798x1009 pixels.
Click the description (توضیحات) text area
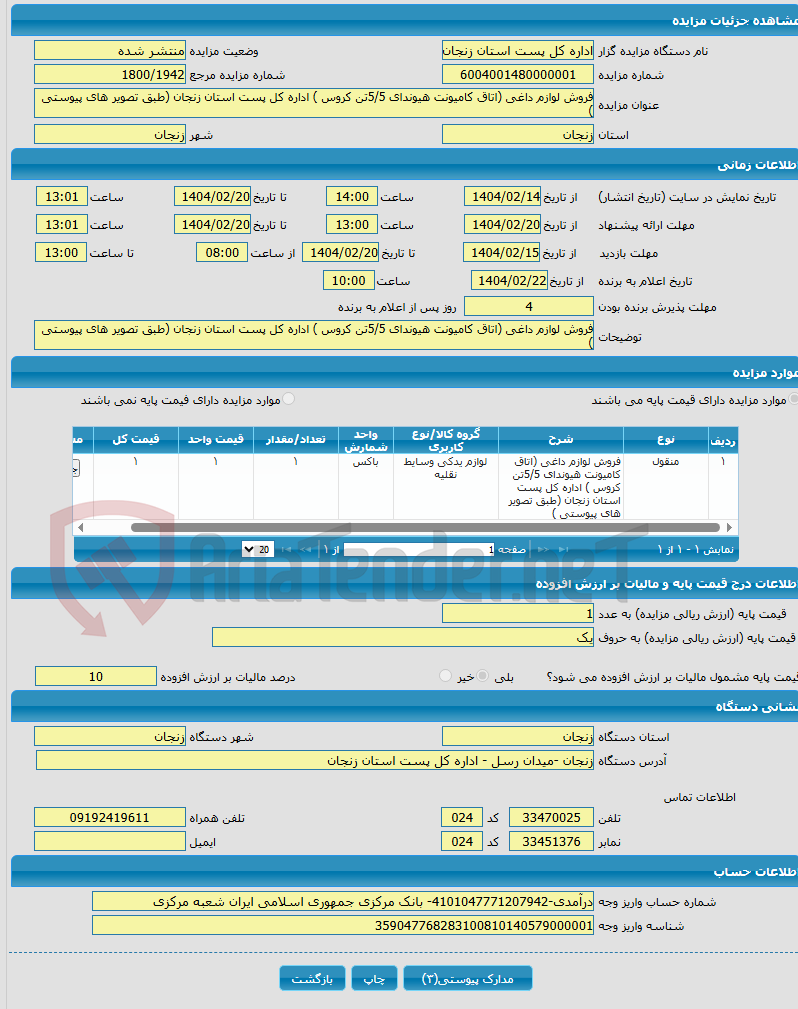(314, 335)
